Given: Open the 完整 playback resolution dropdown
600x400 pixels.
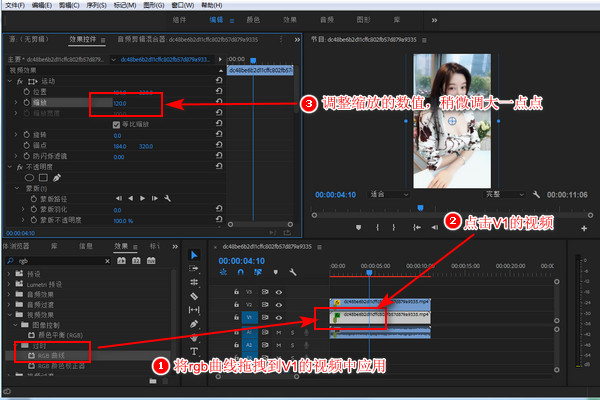Looking at the screenshot, I should tap(504, 194).
